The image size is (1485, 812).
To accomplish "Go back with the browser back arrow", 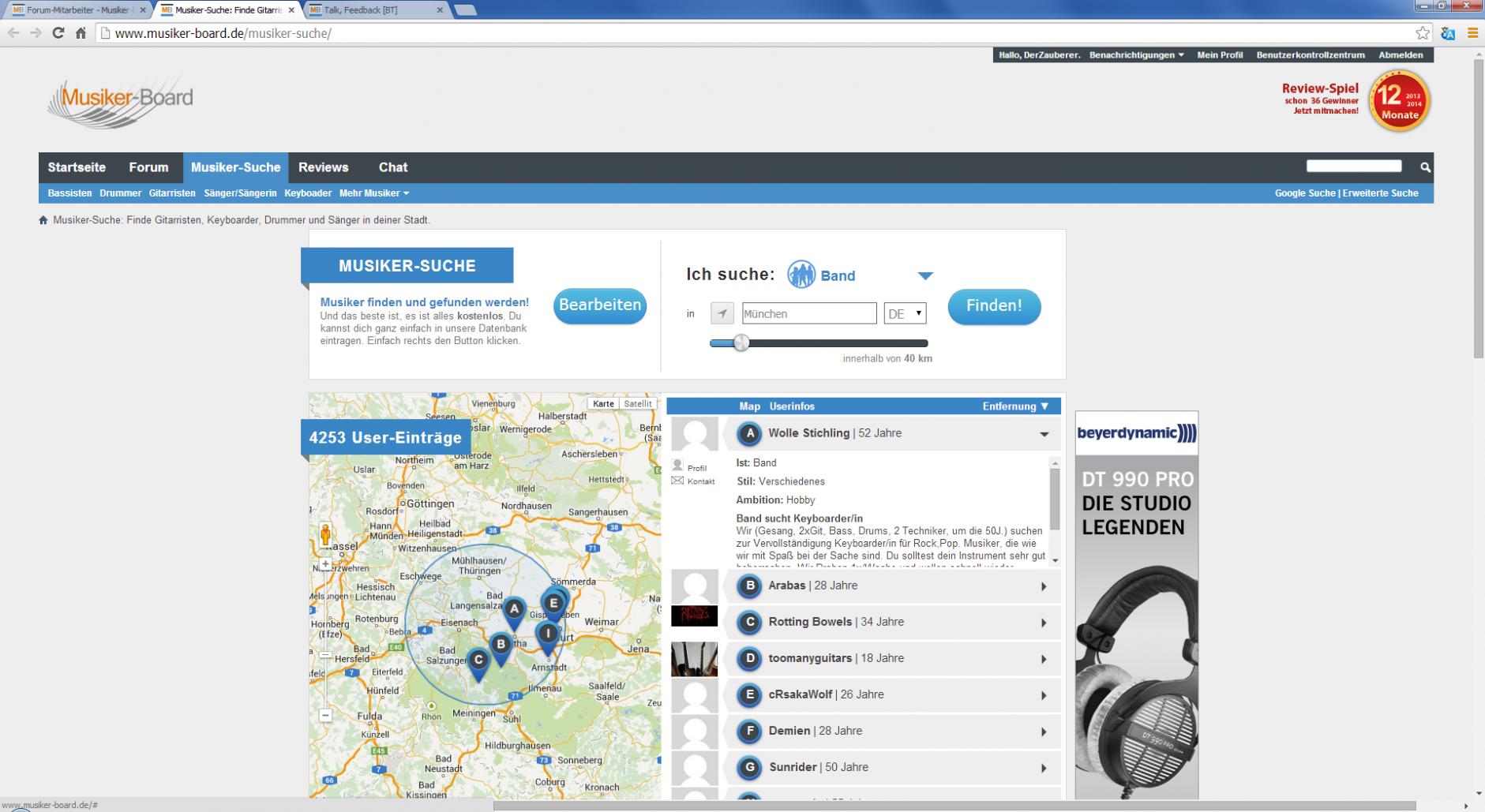I will 13,33.
